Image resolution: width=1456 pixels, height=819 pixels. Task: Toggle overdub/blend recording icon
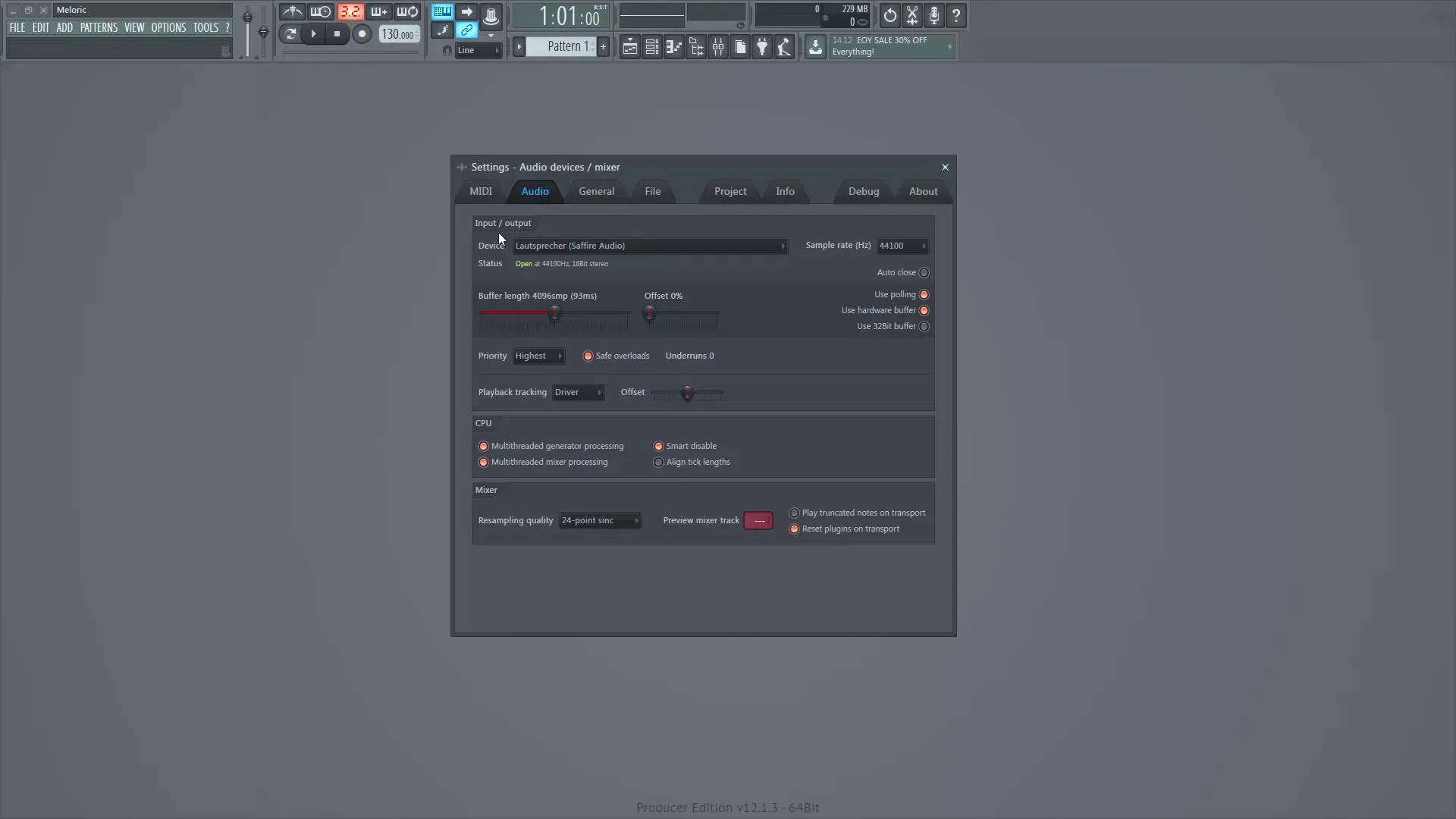click(x=378, y=12)
